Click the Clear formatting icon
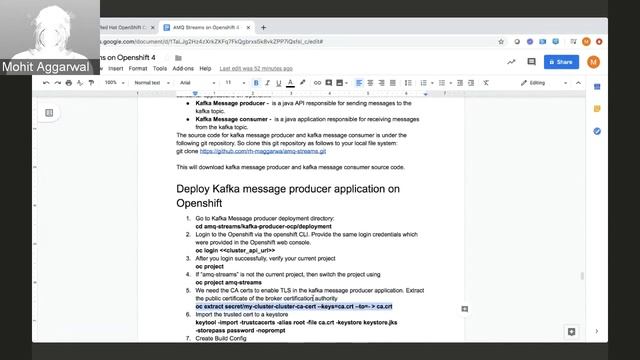This screenshot has height=360, width=640. [486, 83]
